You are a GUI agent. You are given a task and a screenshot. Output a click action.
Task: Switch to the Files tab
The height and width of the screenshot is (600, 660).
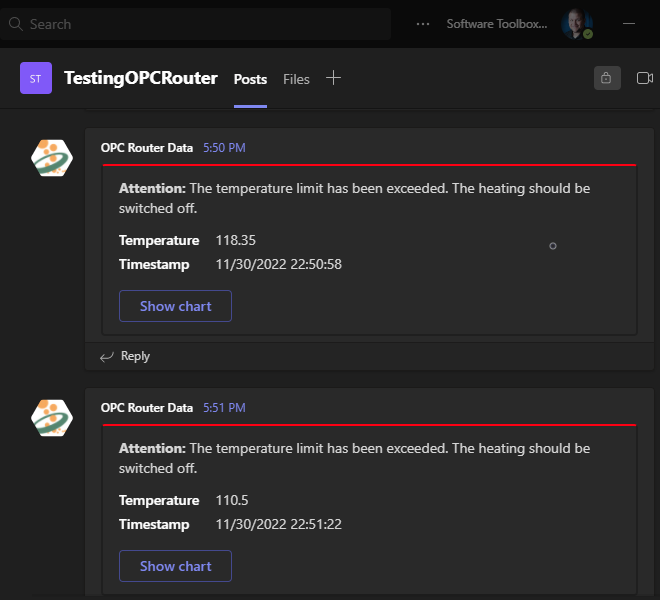[296, 79]
